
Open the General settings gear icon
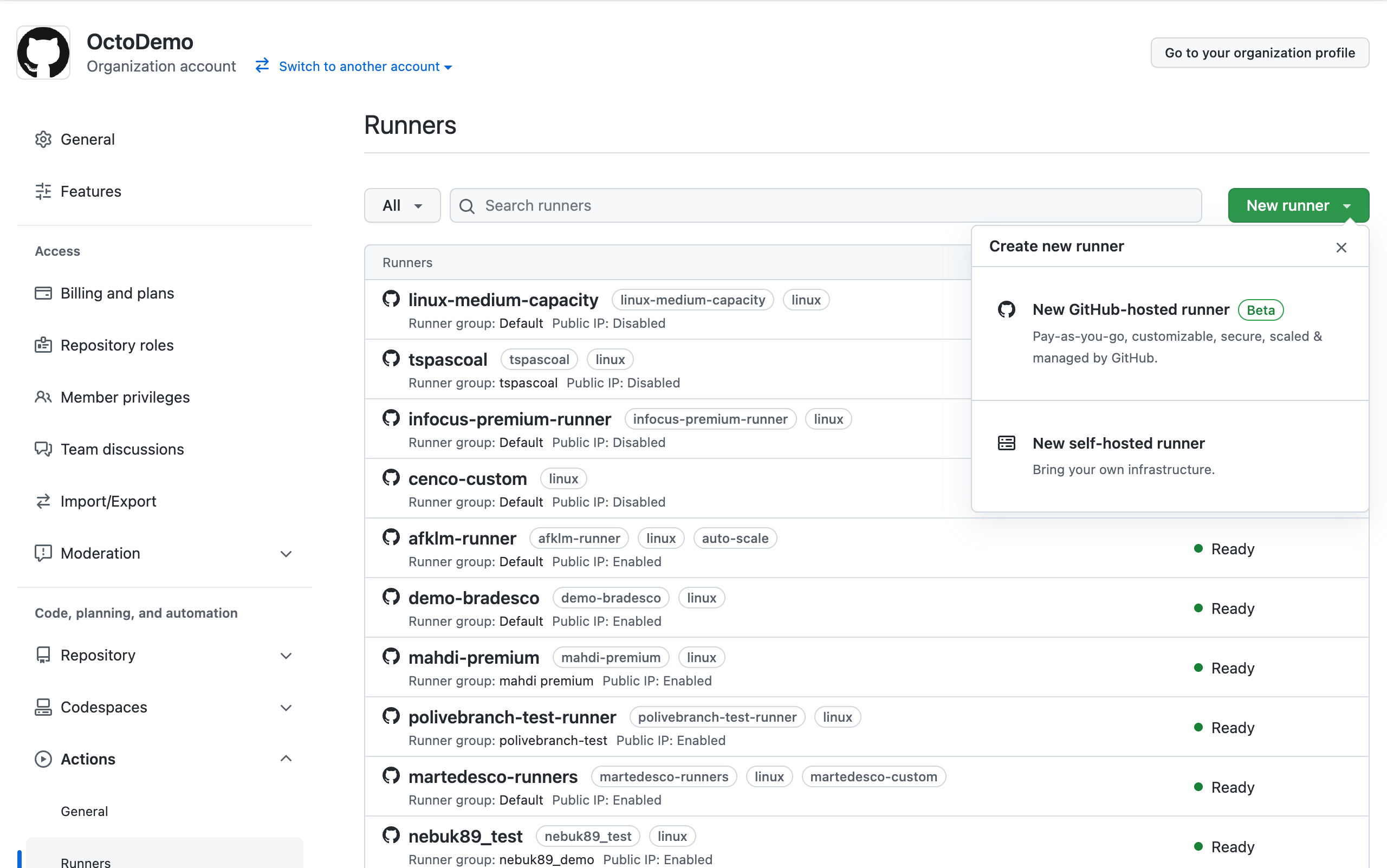point(43,139)
